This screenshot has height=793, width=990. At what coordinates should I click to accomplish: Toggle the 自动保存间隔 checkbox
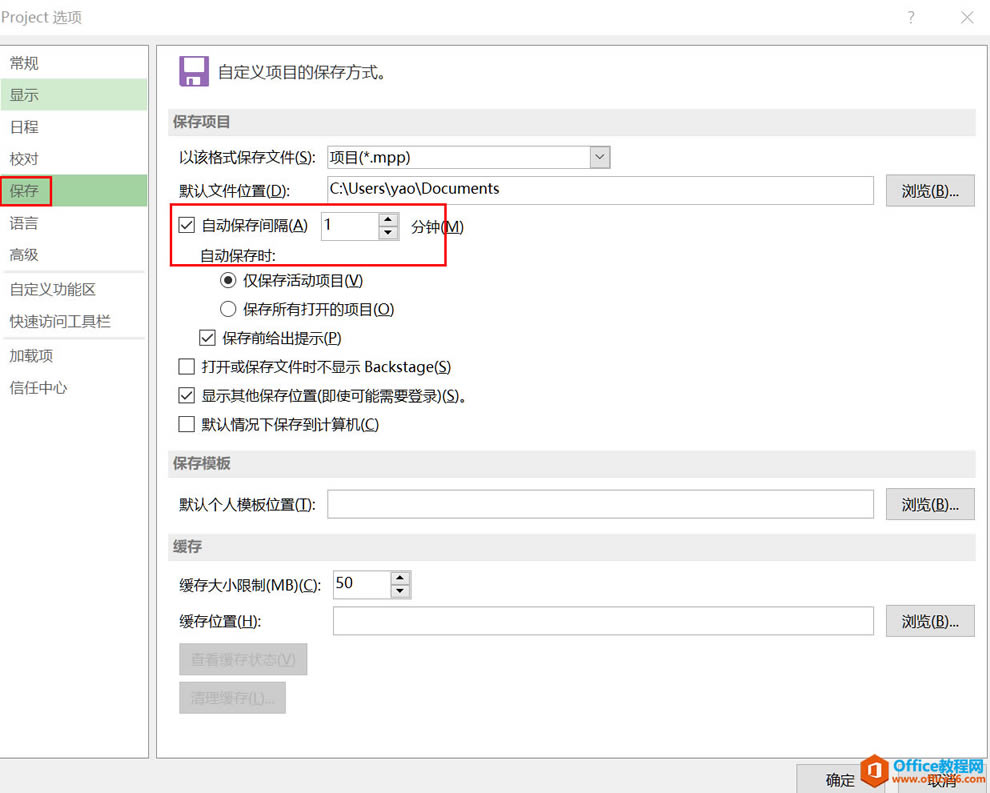[186, 225]
